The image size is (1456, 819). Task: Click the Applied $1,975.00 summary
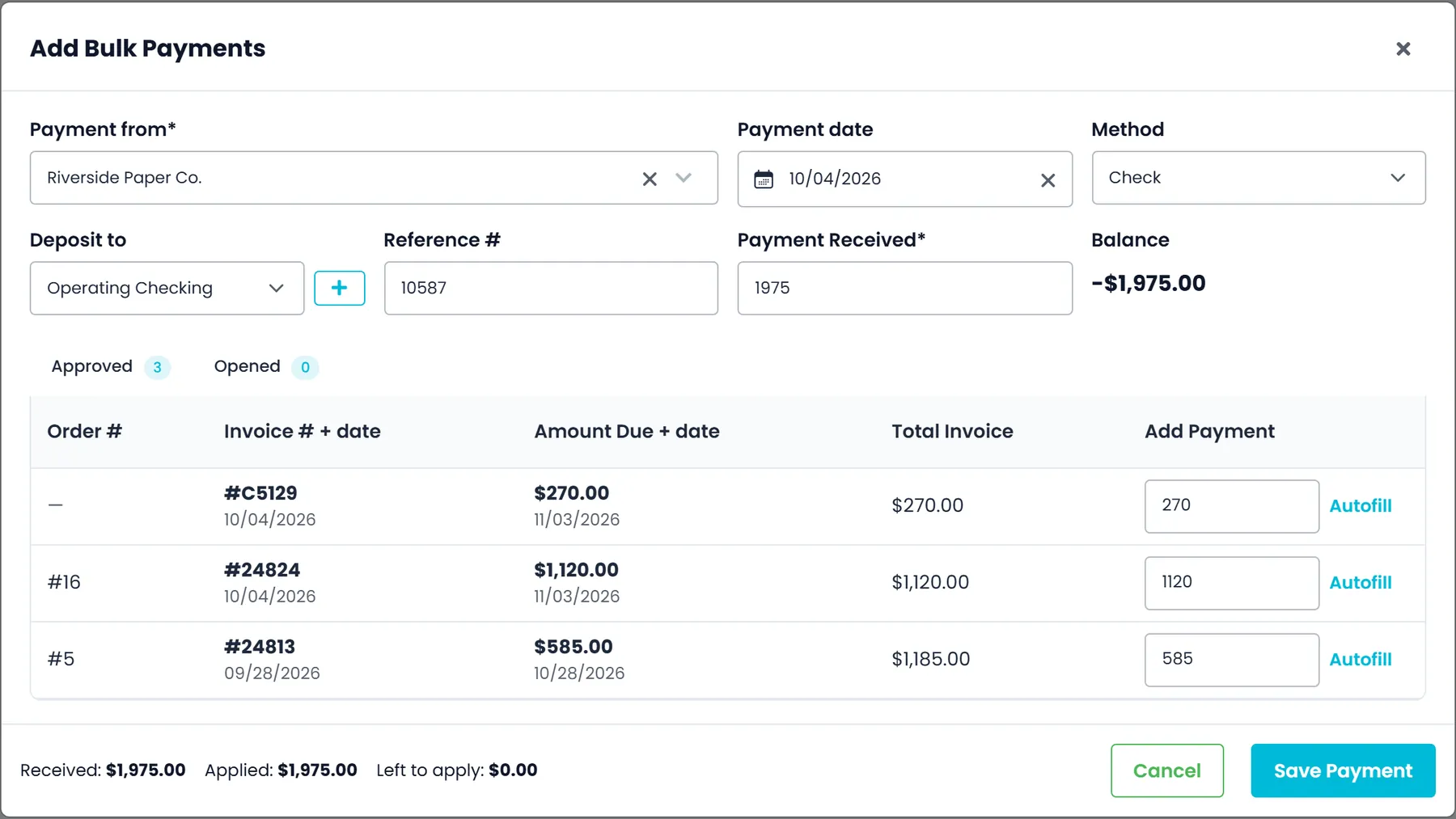coord(281,770)
